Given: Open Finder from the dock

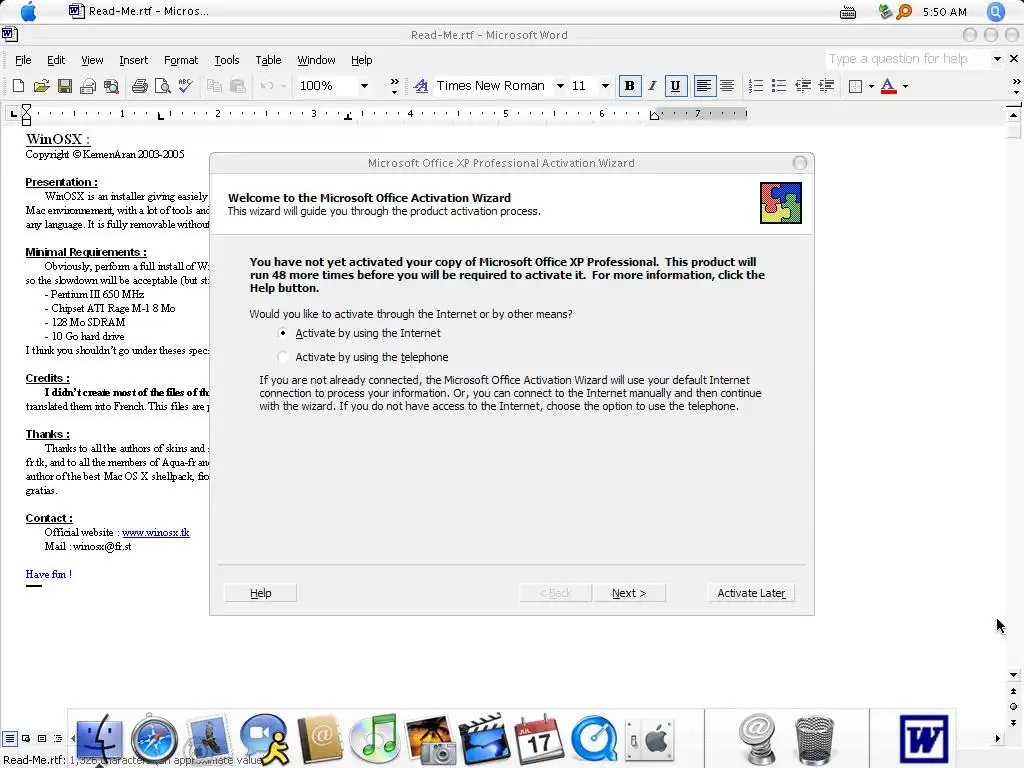Looking at the screenshot, I should click(x=99, y=739).
